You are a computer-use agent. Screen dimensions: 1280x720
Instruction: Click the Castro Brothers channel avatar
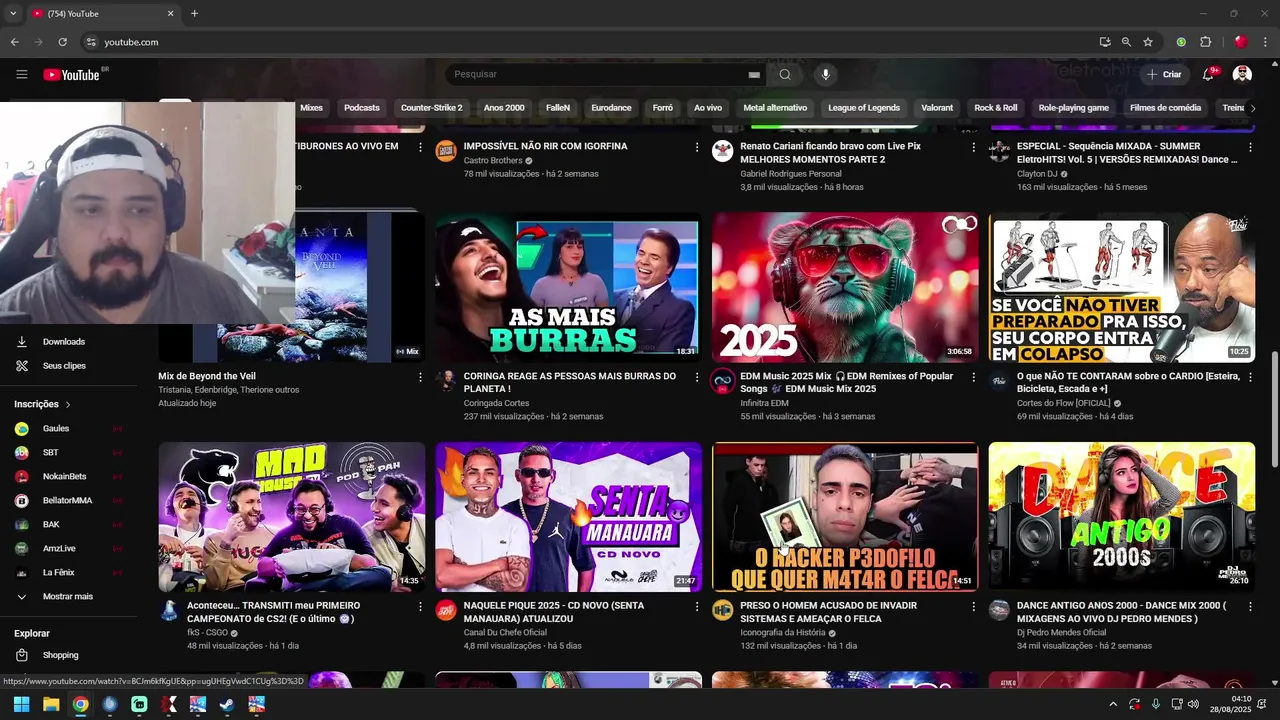click(446, 151)
